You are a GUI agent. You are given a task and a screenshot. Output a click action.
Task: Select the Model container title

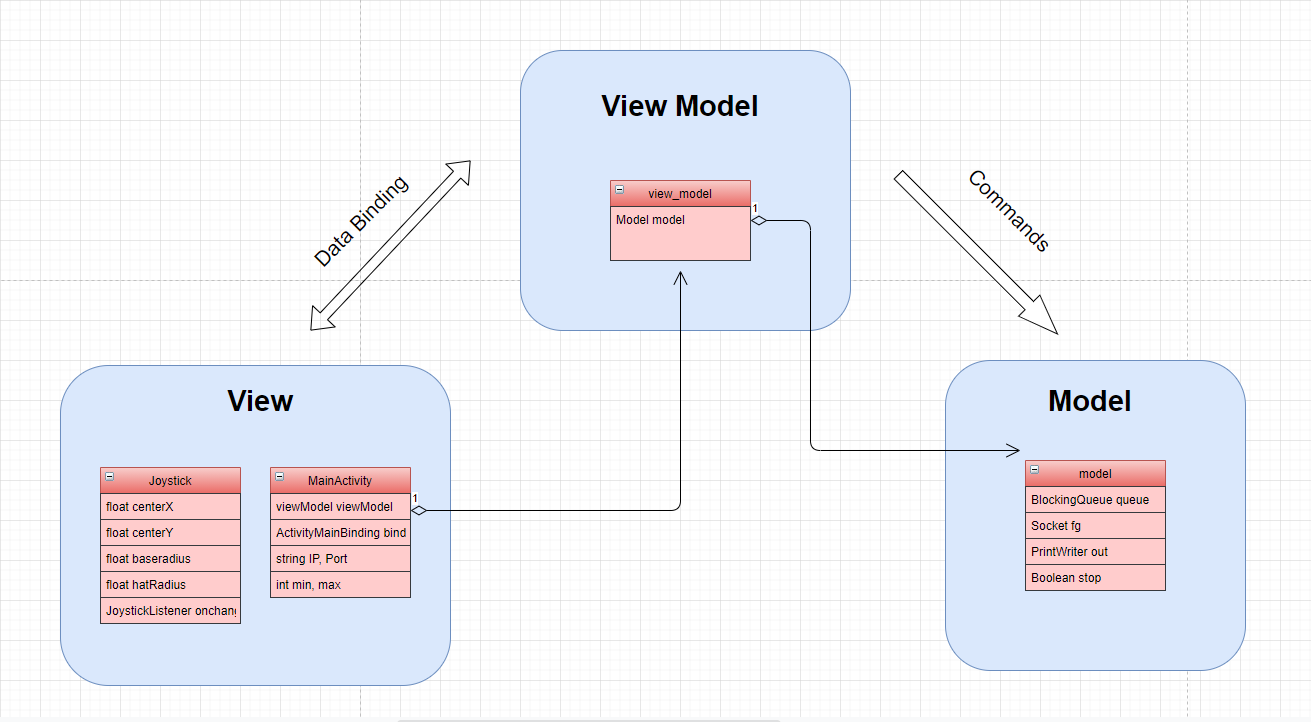click(x=1088, y=401)
